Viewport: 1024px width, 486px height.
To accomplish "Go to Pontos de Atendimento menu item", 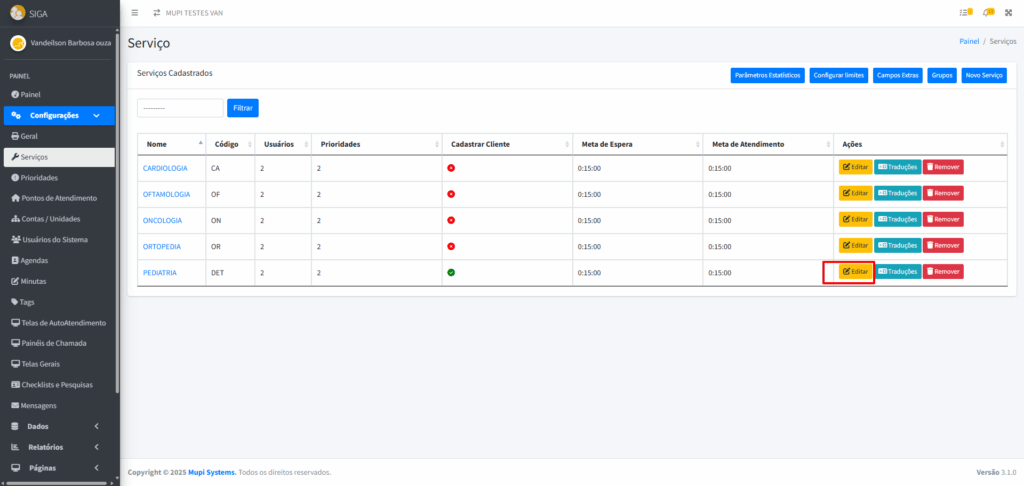I will pyautogui.click(x=58, y=198).
